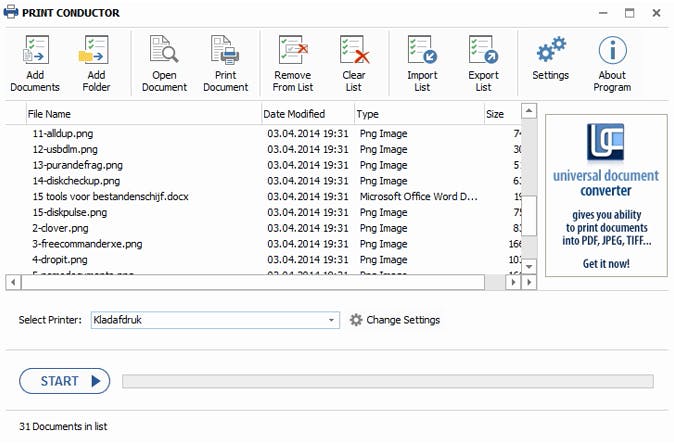Open the About Program info icon
The image size is (674, 443).
pyautogui.click(x=612, y=49)
